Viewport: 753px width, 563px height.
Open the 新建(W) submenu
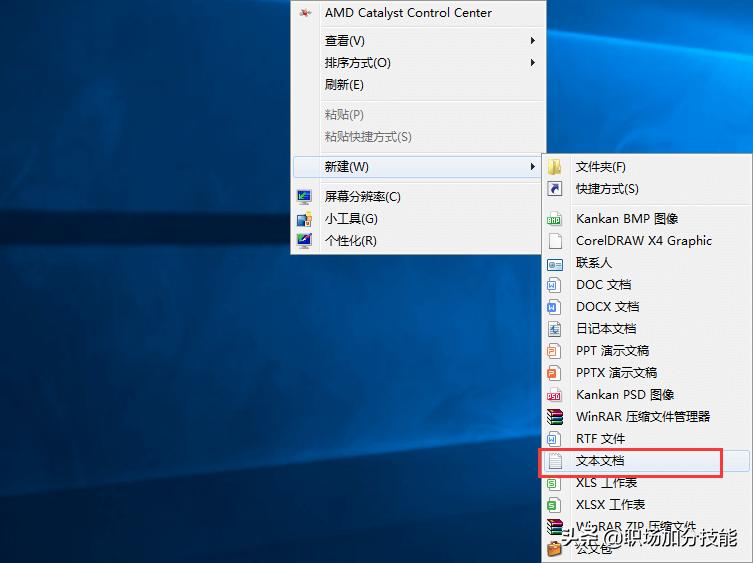tap(417, 167)
